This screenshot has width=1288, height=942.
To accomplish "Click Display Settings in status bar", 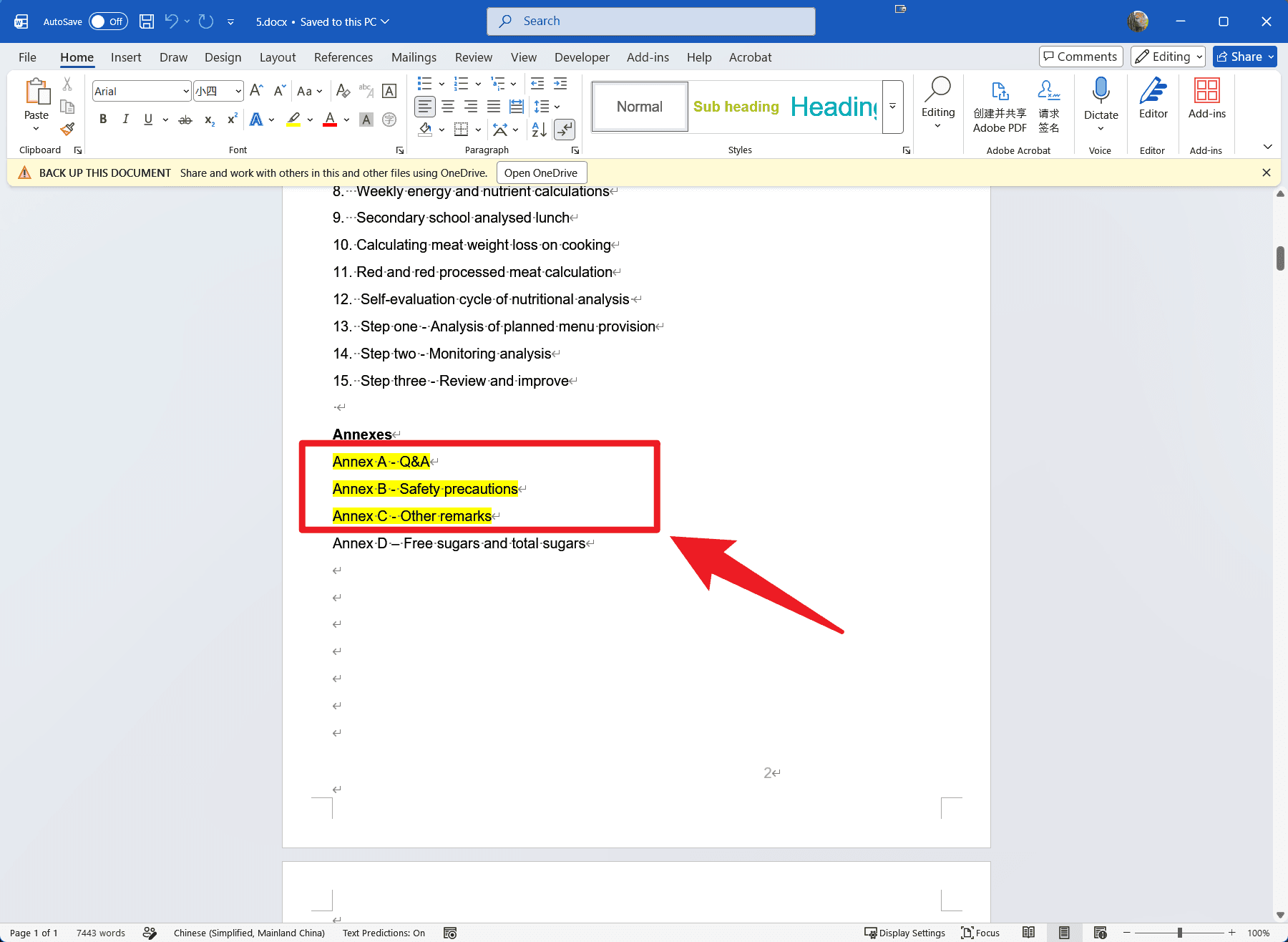I will coord(905,933).
